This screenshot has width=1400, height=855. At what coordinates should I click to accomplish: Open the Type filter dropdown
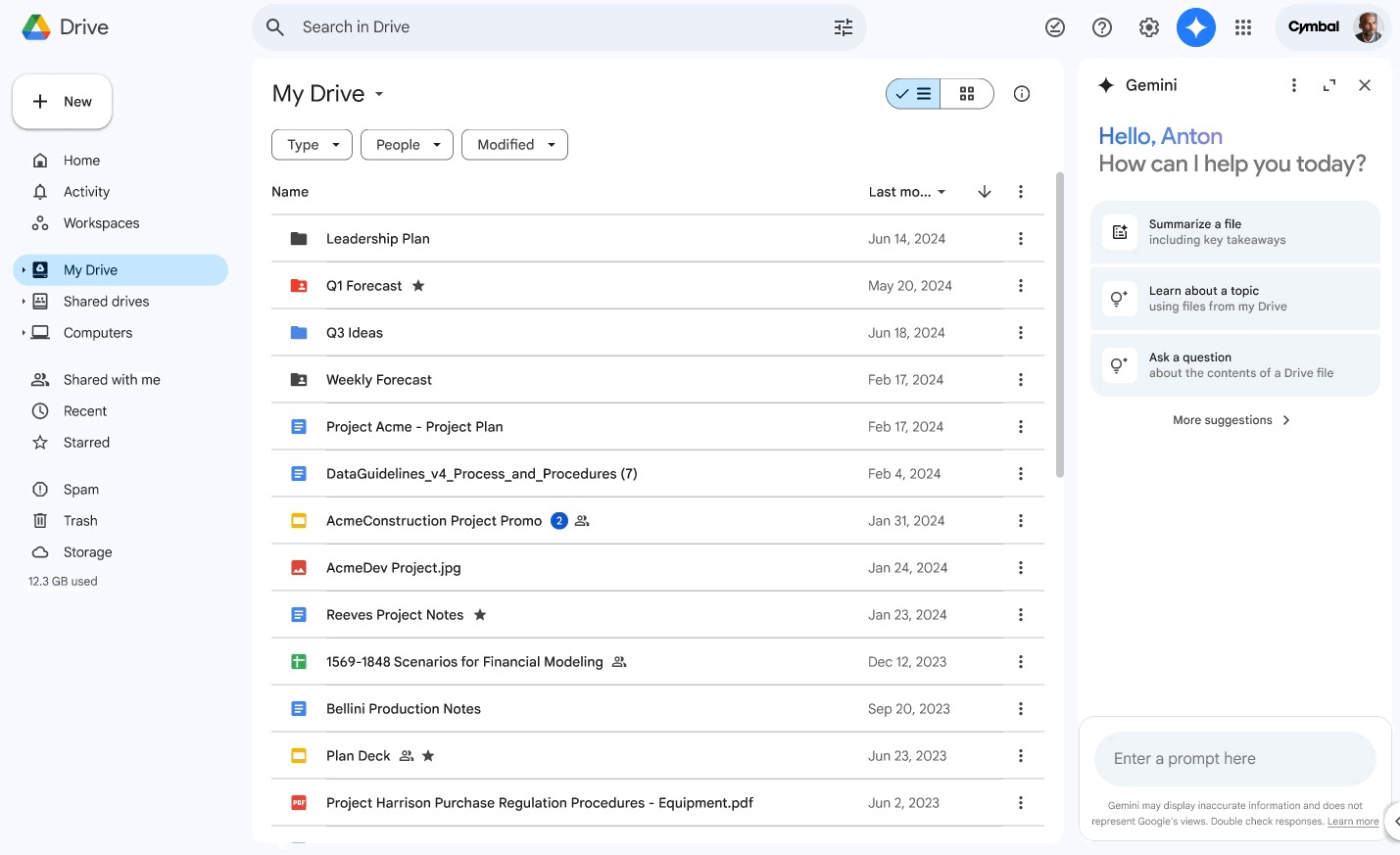(312, 145)
